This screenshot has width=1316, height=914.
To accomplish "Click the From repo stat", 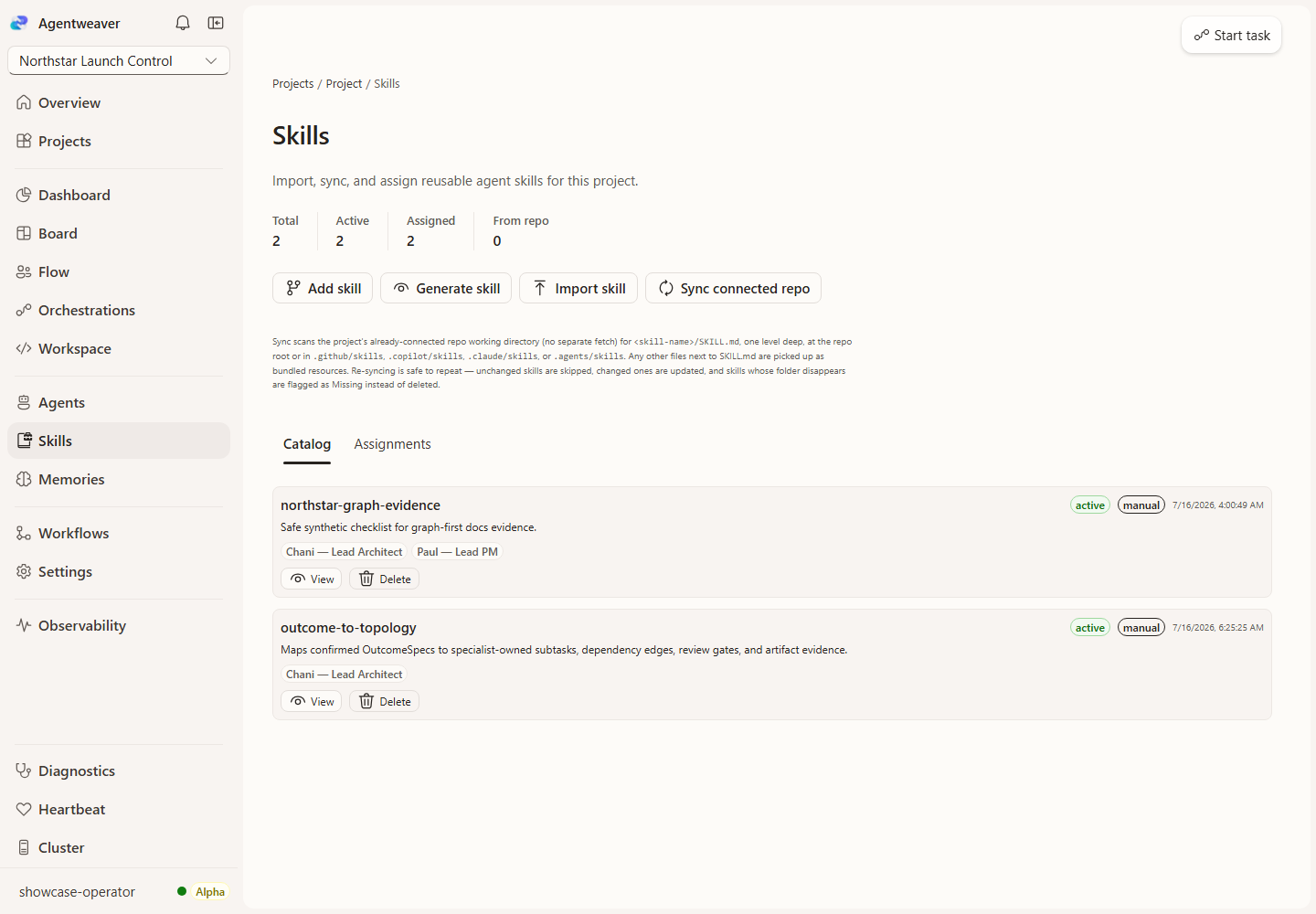I will point(521,231).
